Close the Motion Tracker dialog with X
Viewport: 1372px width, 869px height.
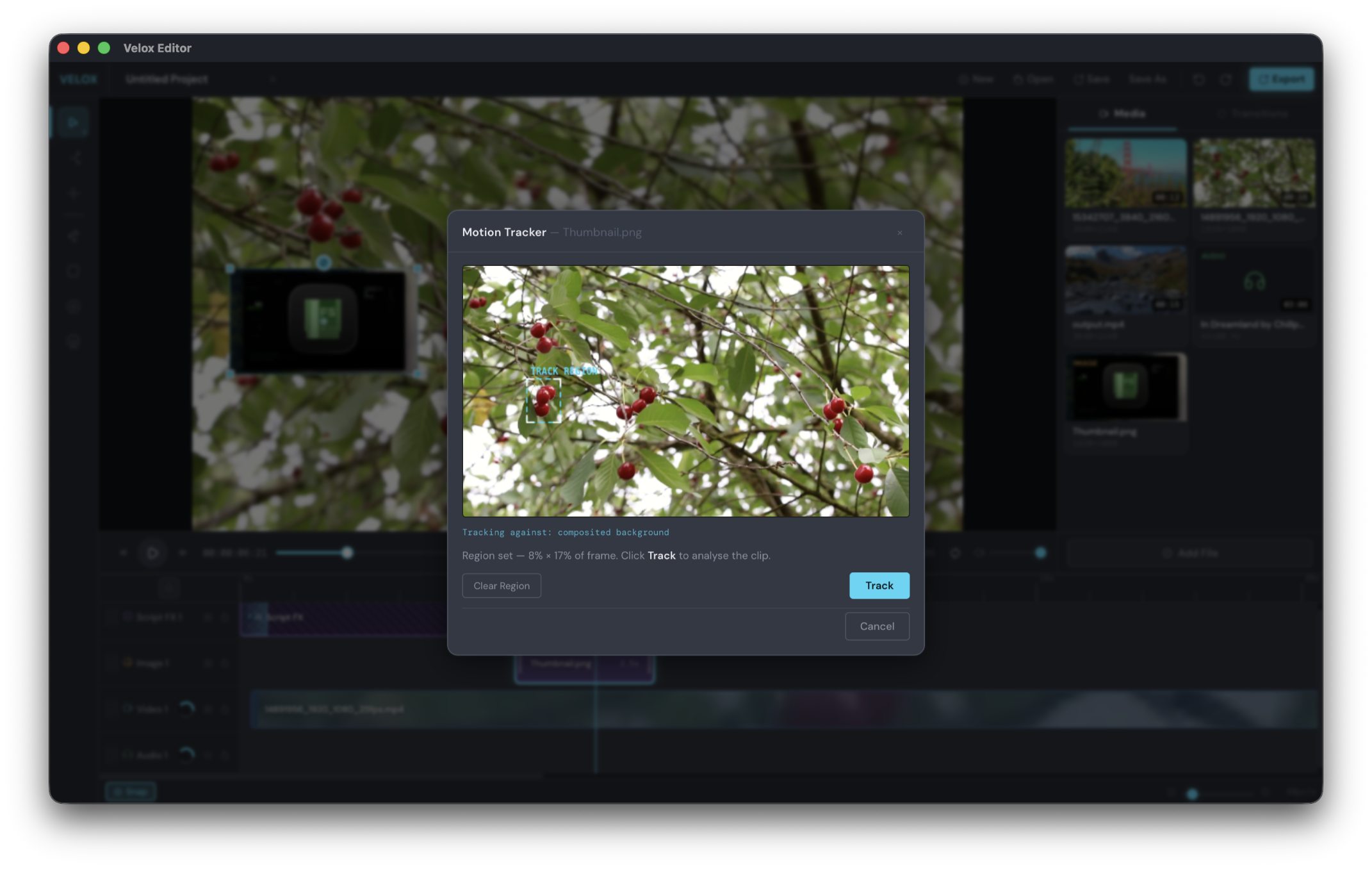point(899,233)
